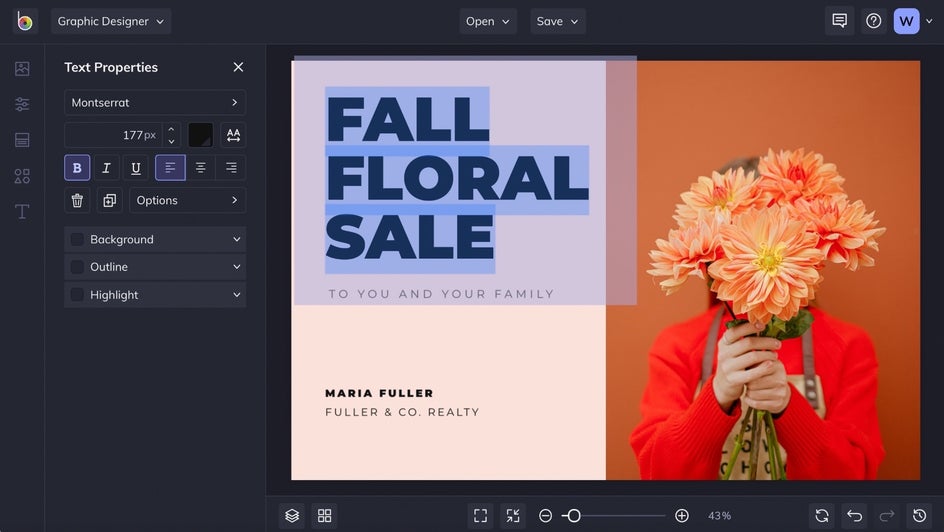
Task: Select the FALL FLORAL SALE headline text
Action: coord(456,179)
